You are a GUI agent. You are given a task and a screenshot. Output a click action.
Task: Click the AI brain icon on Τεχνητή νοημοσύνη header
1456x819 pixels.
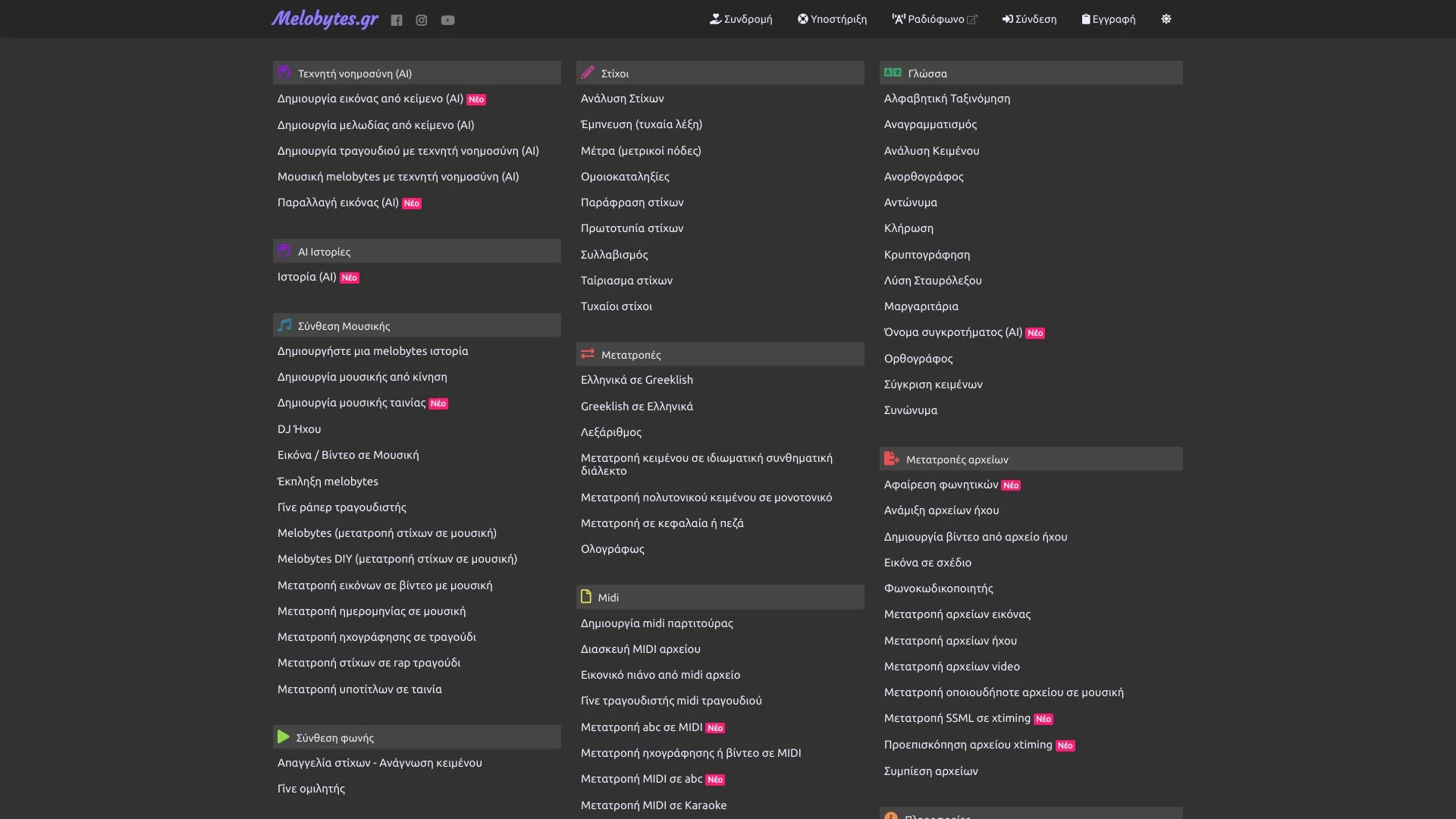tap(284, 73)
